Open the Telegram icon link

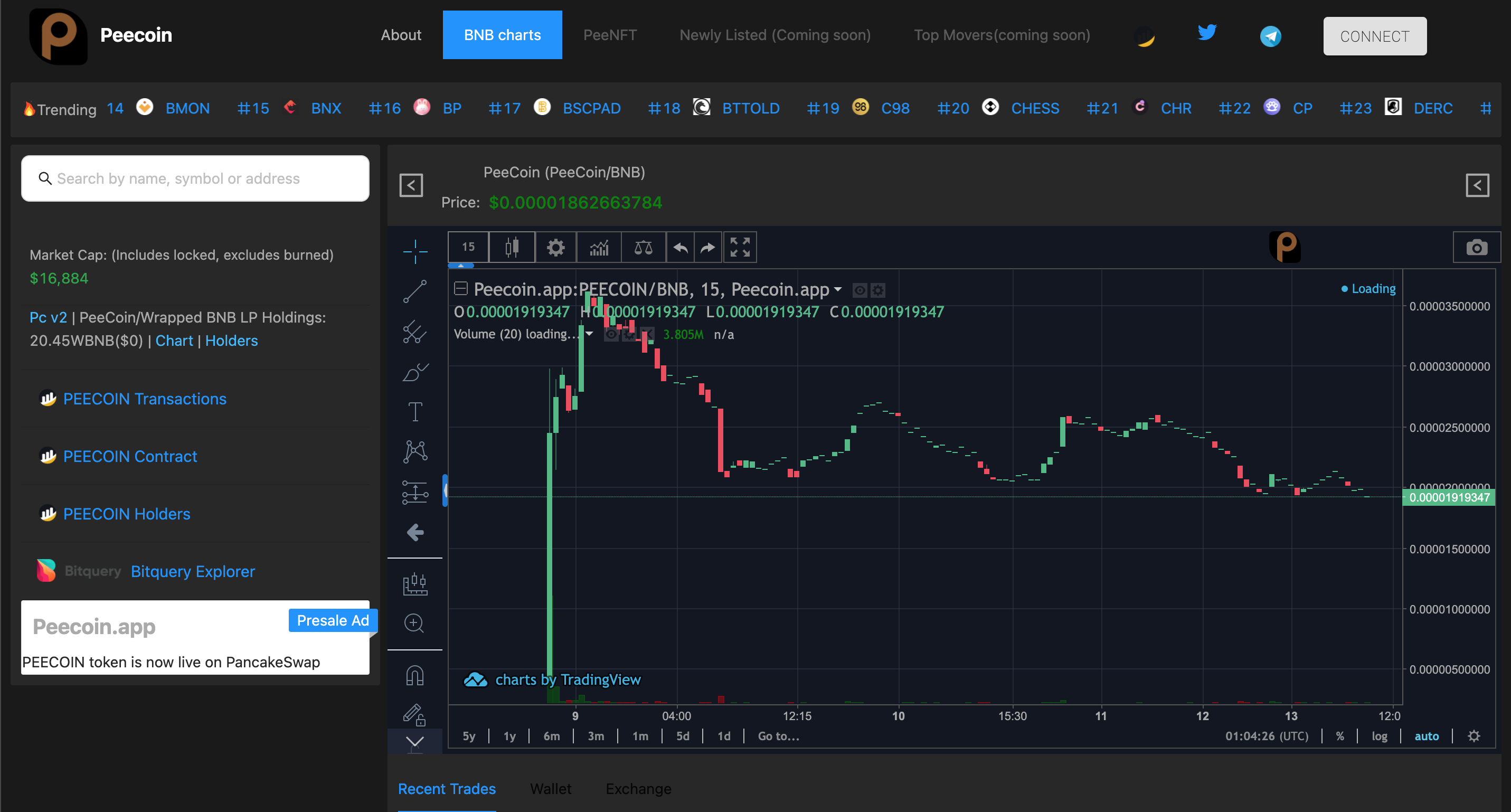(1270, 36)
